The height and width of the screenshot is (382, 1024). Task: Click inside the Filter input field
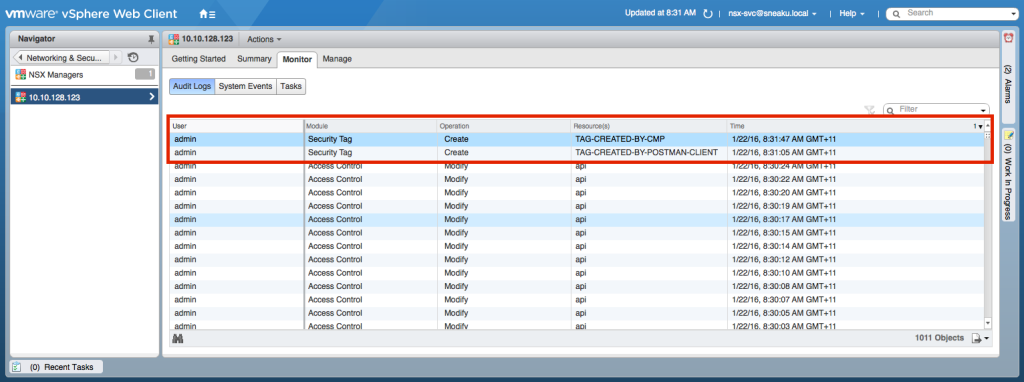(937, 110)
